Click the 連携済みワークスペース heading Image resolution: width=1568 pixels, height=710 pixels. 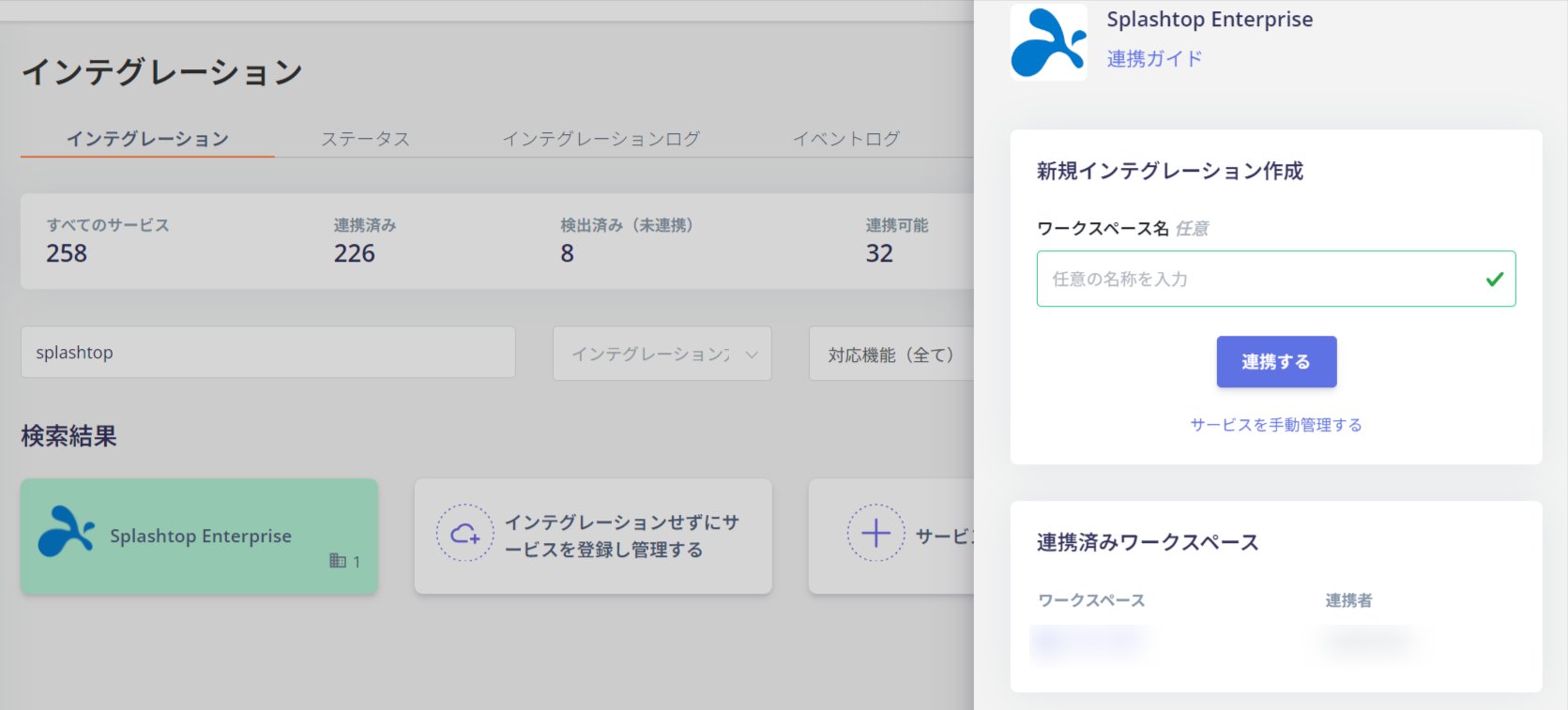(1148, 542)
